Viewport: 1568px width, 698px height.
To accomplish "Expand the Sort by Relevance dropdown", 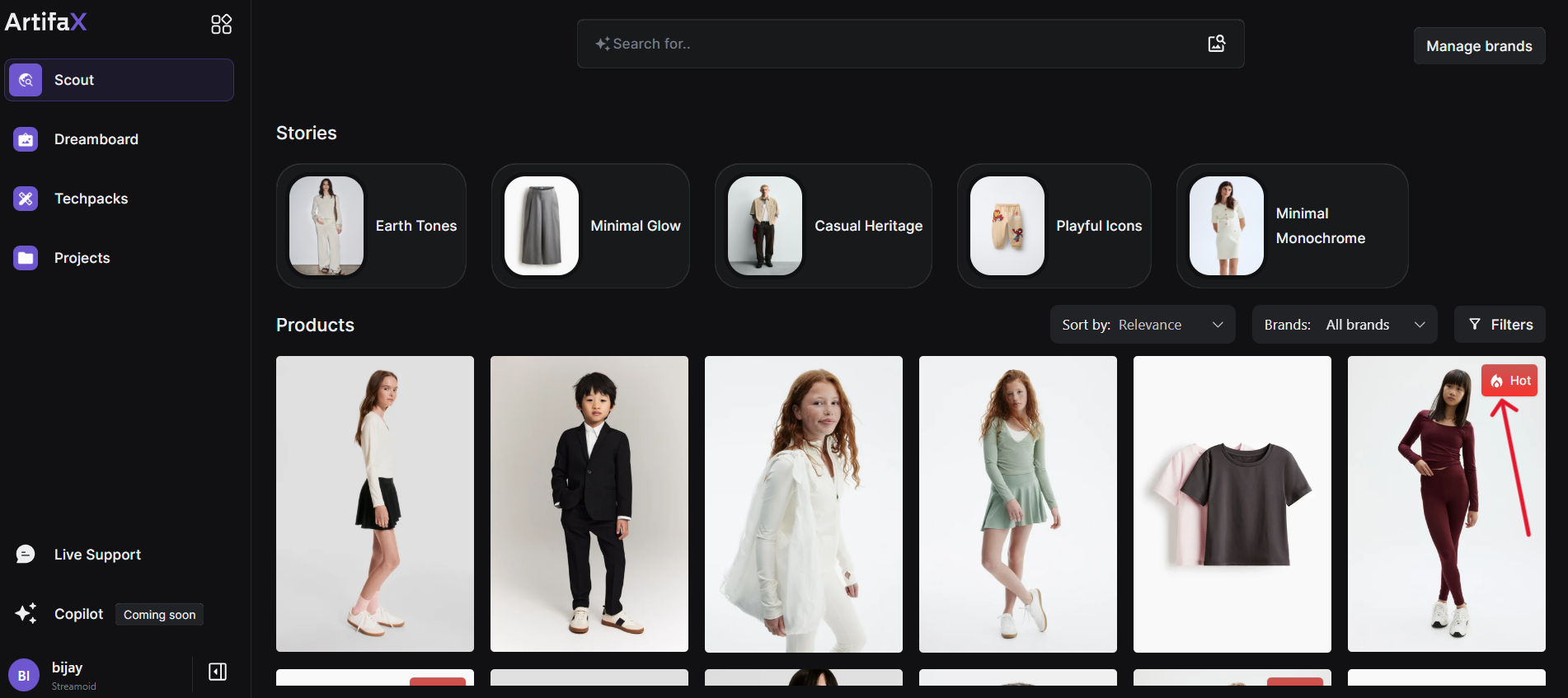I will (x=1142, y=325).
